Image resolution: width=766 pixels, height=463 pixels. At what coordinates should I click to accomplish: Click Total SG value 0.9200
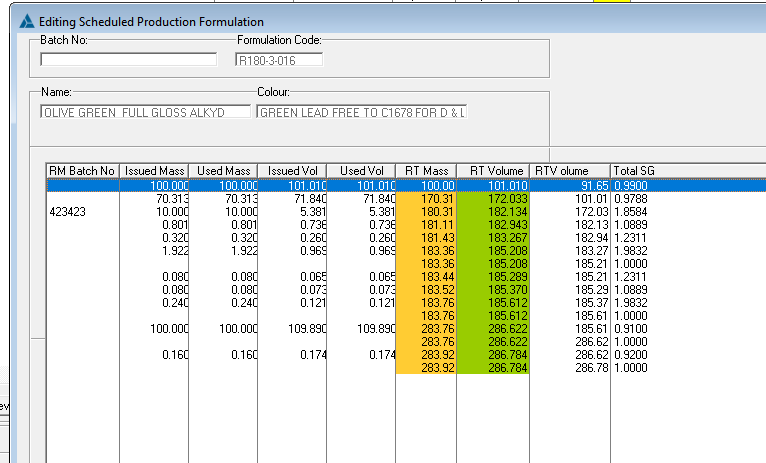pos(631,355)
